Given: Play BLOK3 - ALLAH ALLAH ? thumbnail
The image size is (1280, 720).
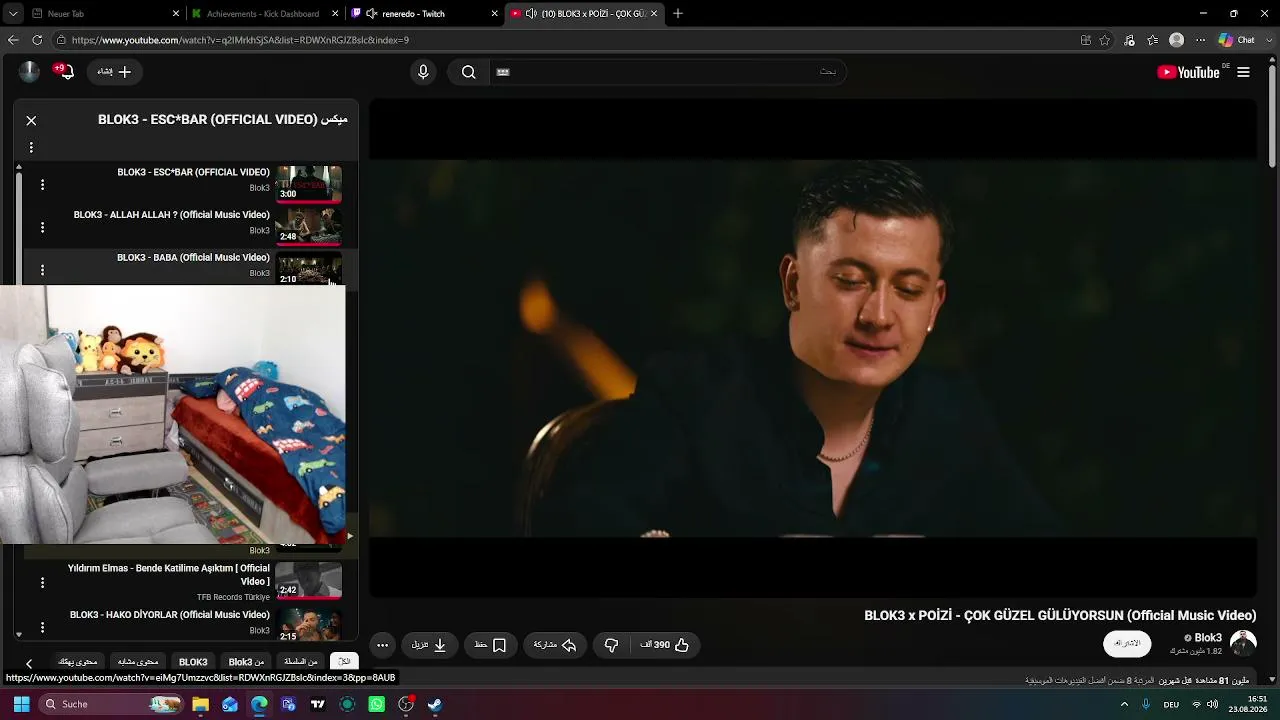Looking at the screenshot, I should point(309,226).
